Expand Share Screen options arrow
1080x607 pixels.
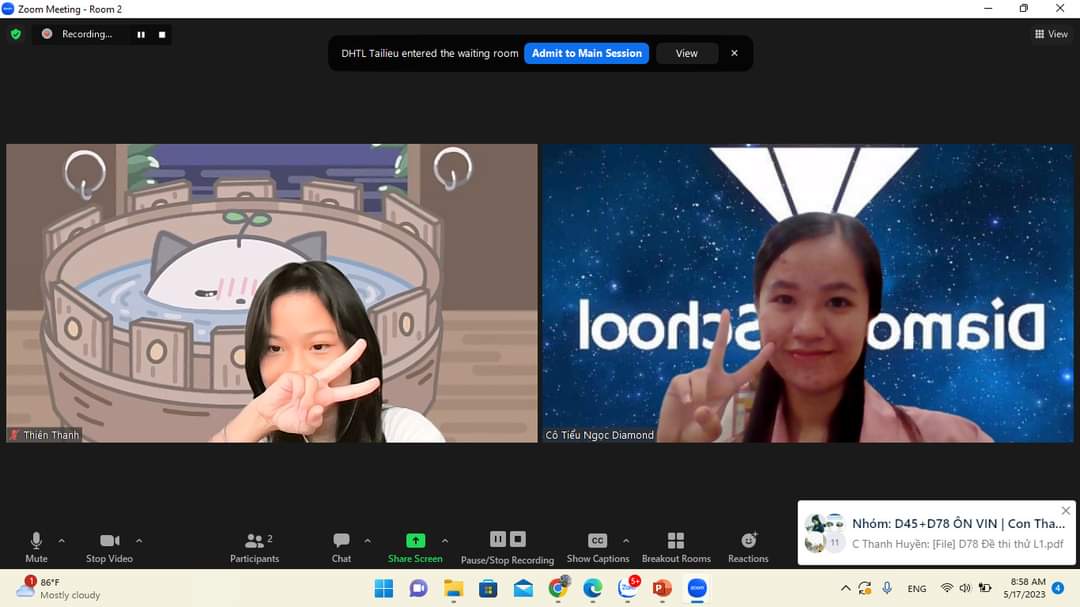click(445, 541)
